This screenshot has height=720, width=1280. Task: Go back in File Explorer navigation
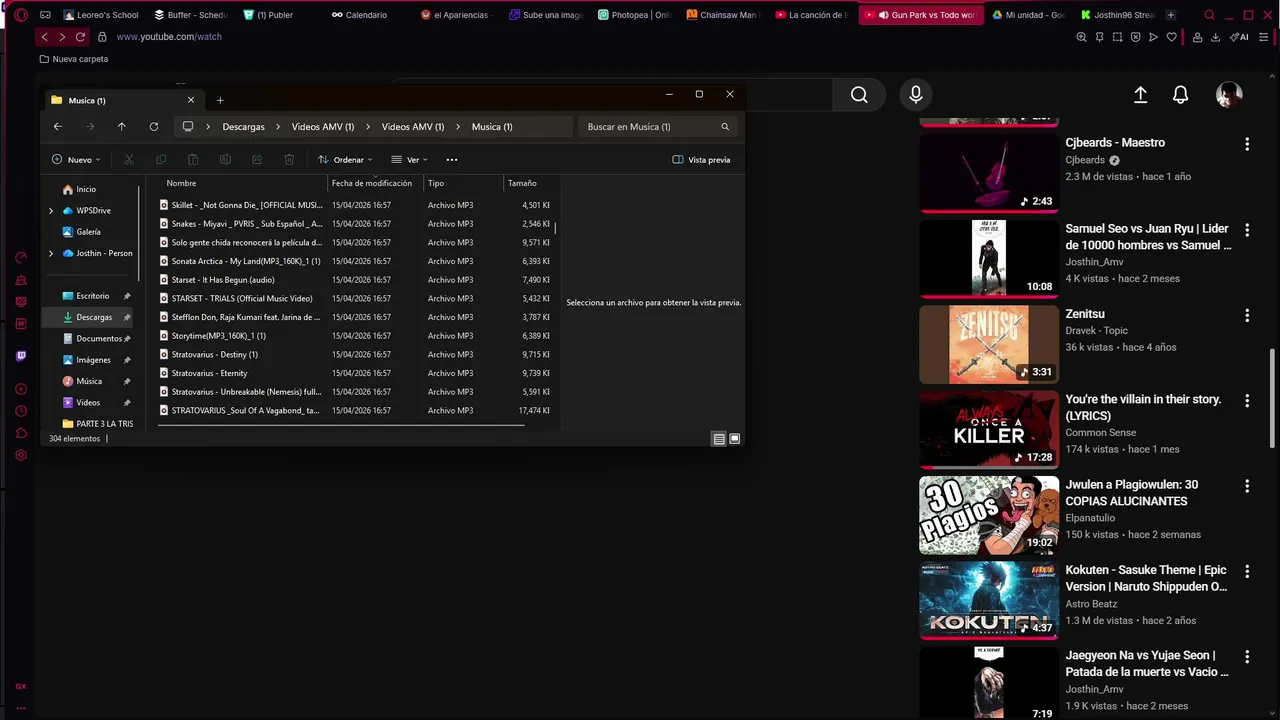pos(58,127)
